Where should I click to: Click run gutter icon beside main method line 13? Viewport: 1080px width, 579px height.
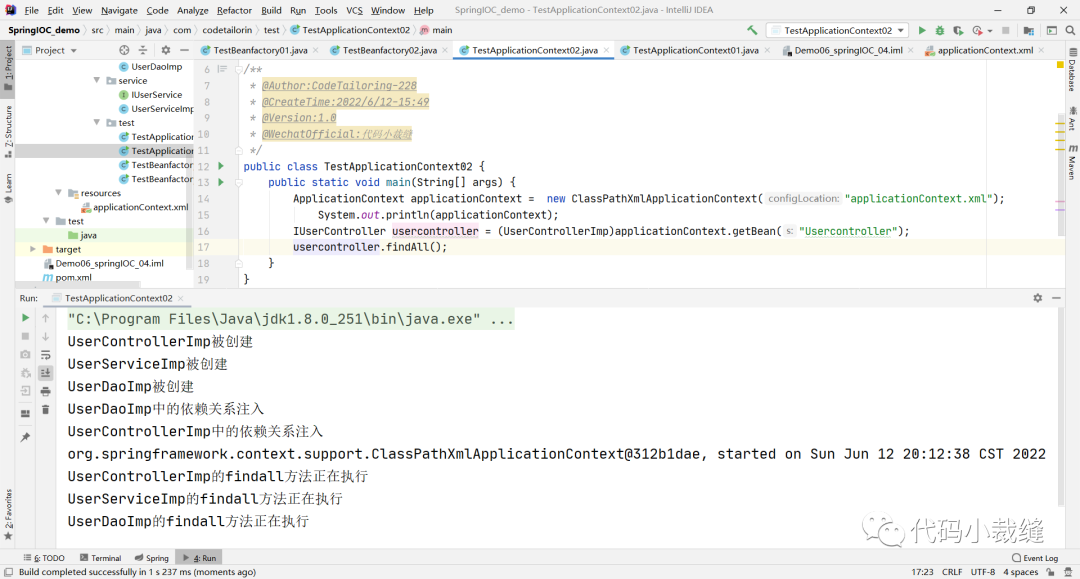221,182
